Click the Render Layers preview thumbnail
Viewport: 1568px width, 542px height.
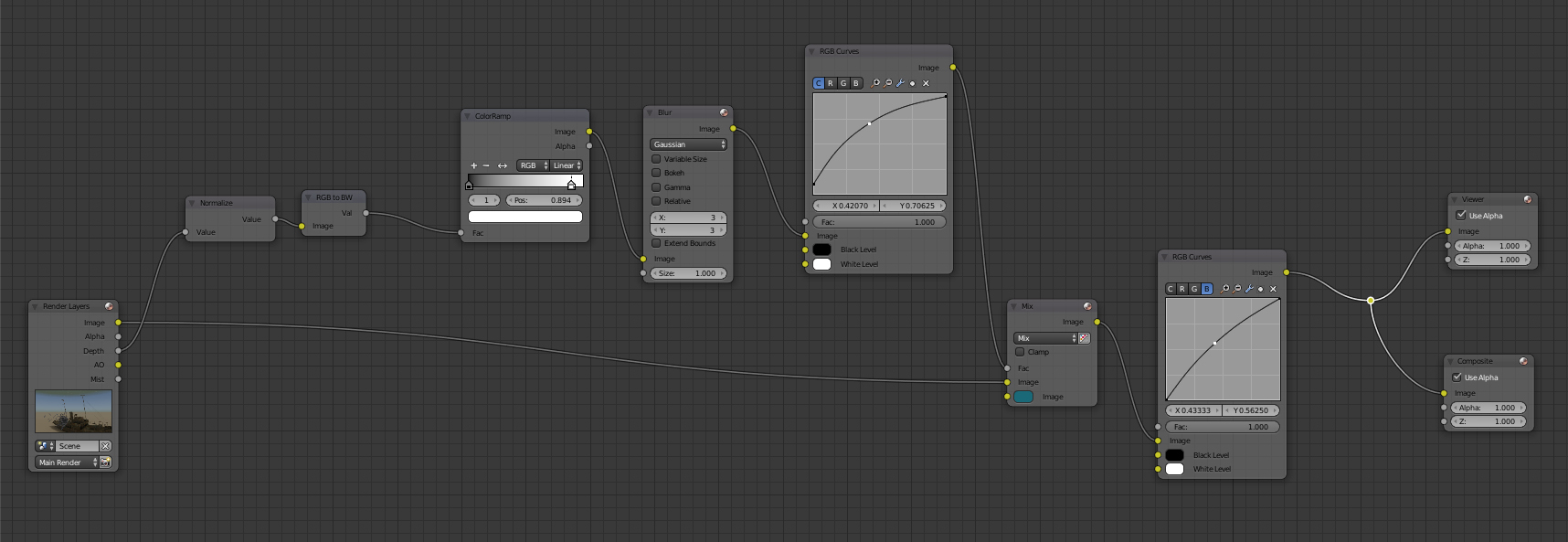point(73,411)
